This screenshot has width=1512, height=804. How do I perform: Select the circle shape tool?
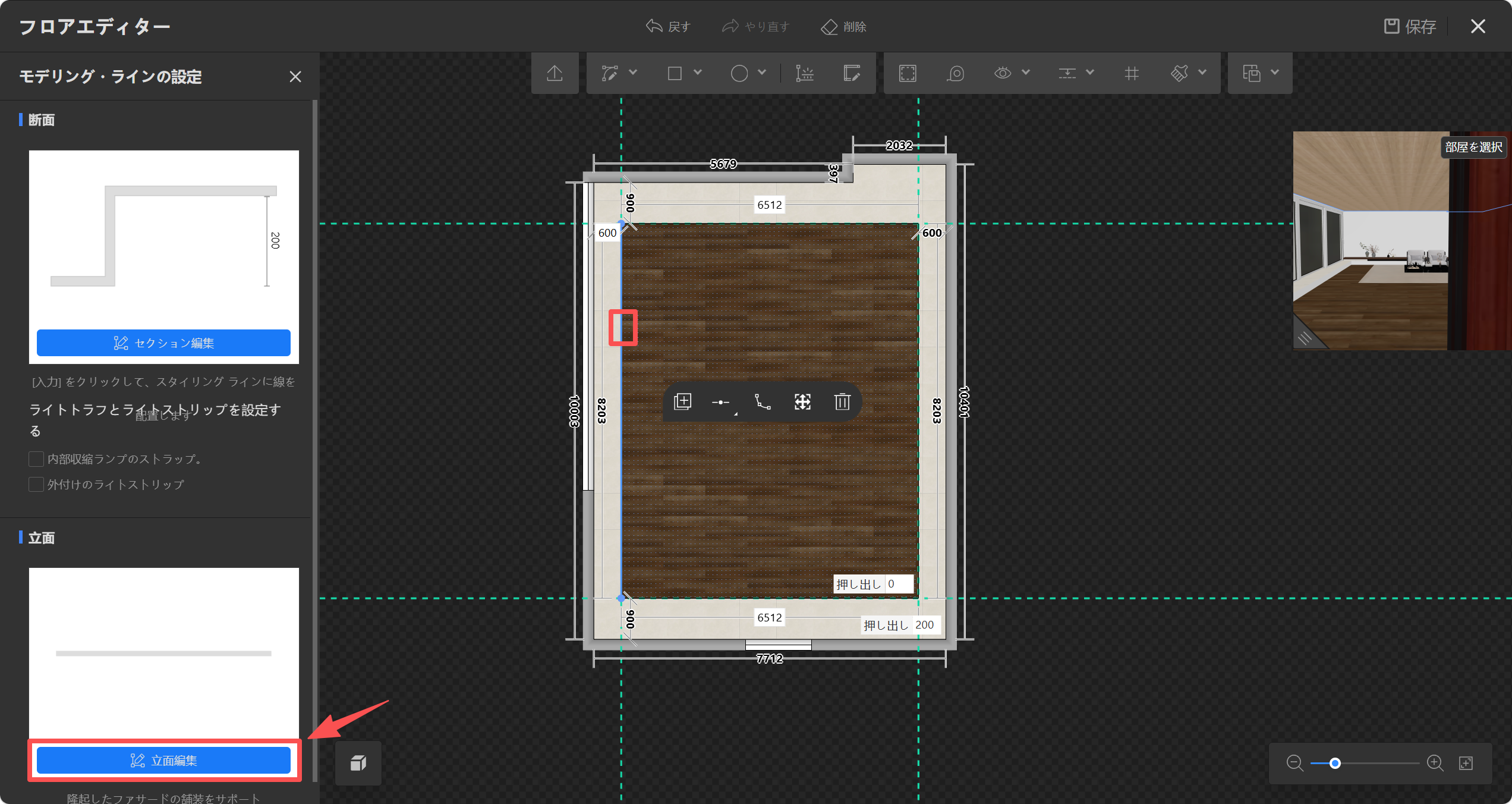(739, 73)
